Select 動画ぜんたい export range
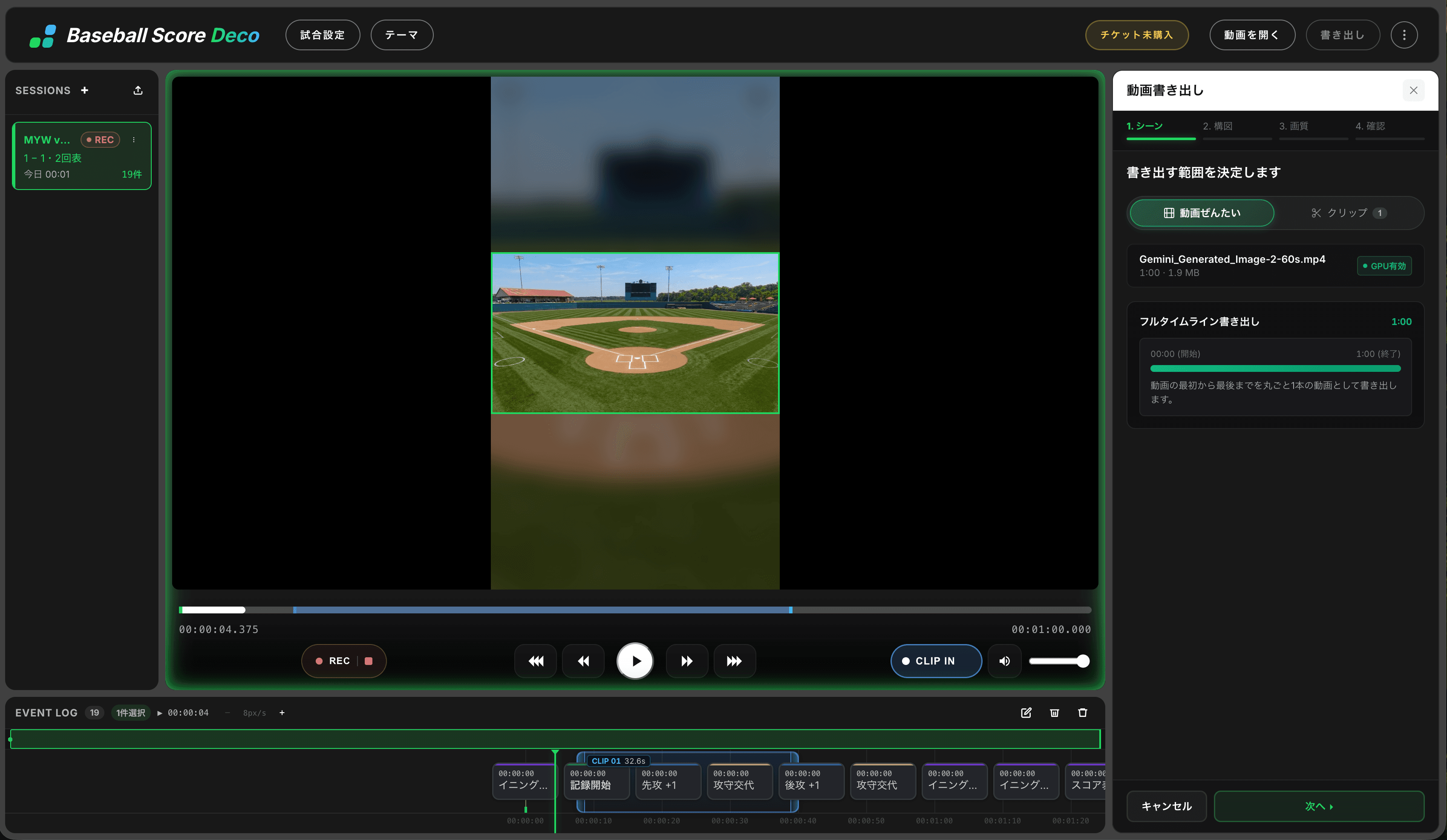The height and width of the screenshot is (840, 1447). (1202, 213)
